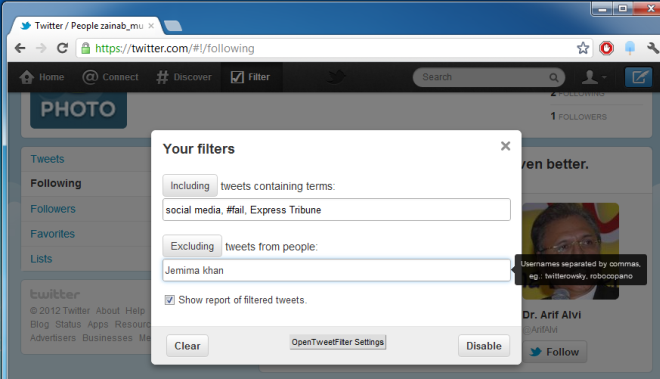Close the Your filters dialog
The image size is (660, 379).
coord(506,146)
